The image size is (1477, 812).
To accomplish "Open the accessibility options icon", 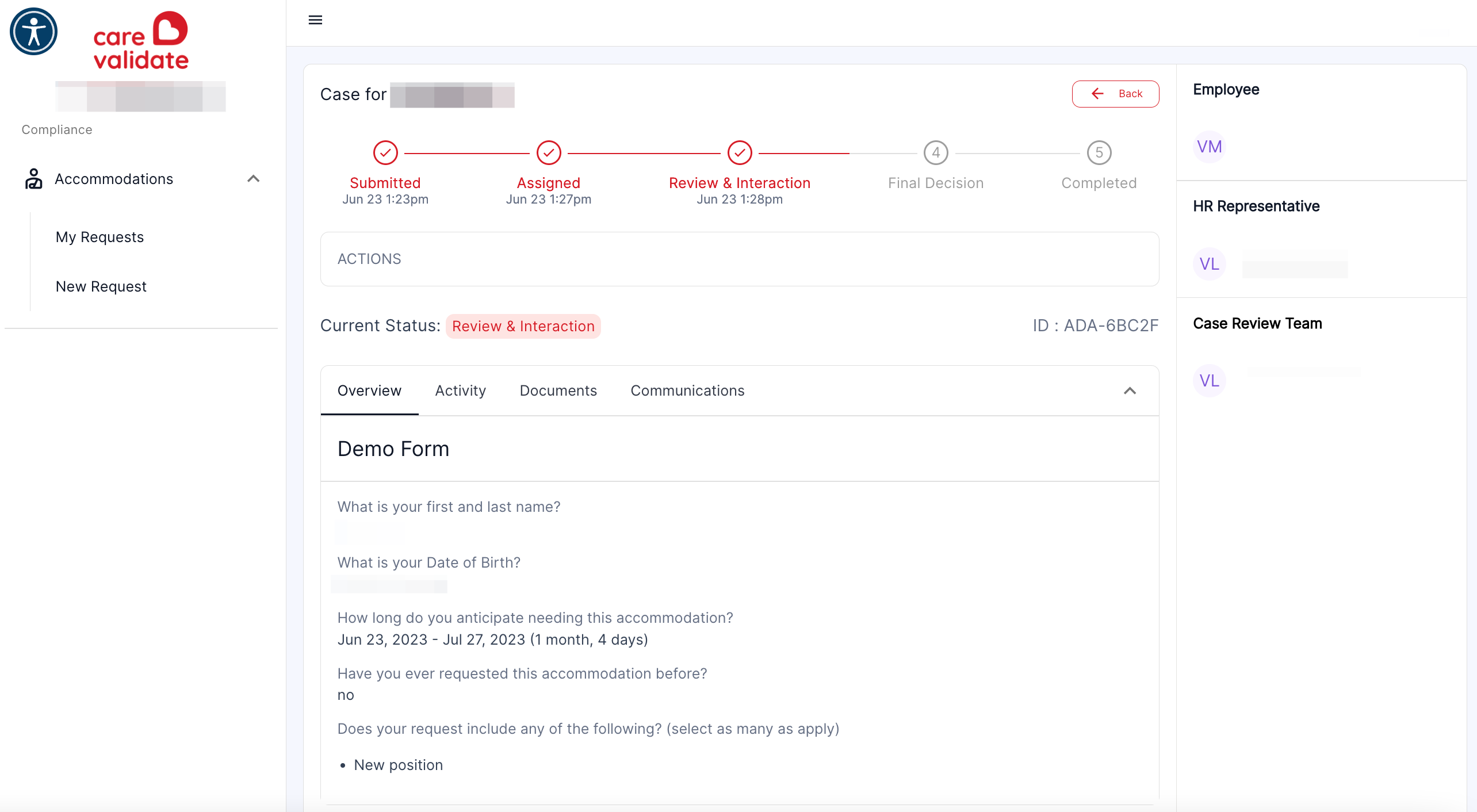I will point(34,32).
